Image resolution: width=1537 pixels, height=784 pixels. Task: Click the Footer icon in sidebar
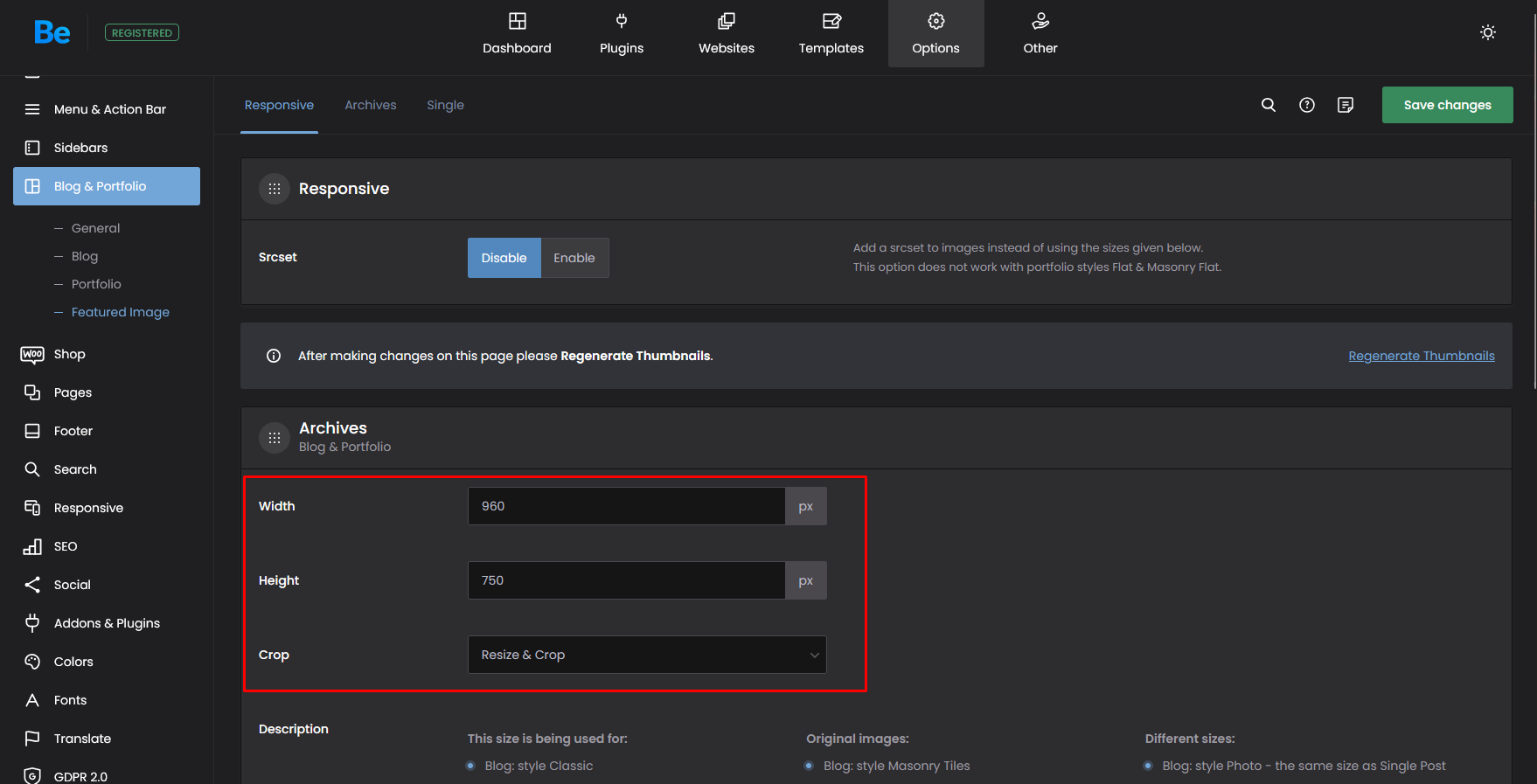tap(32, 431)
